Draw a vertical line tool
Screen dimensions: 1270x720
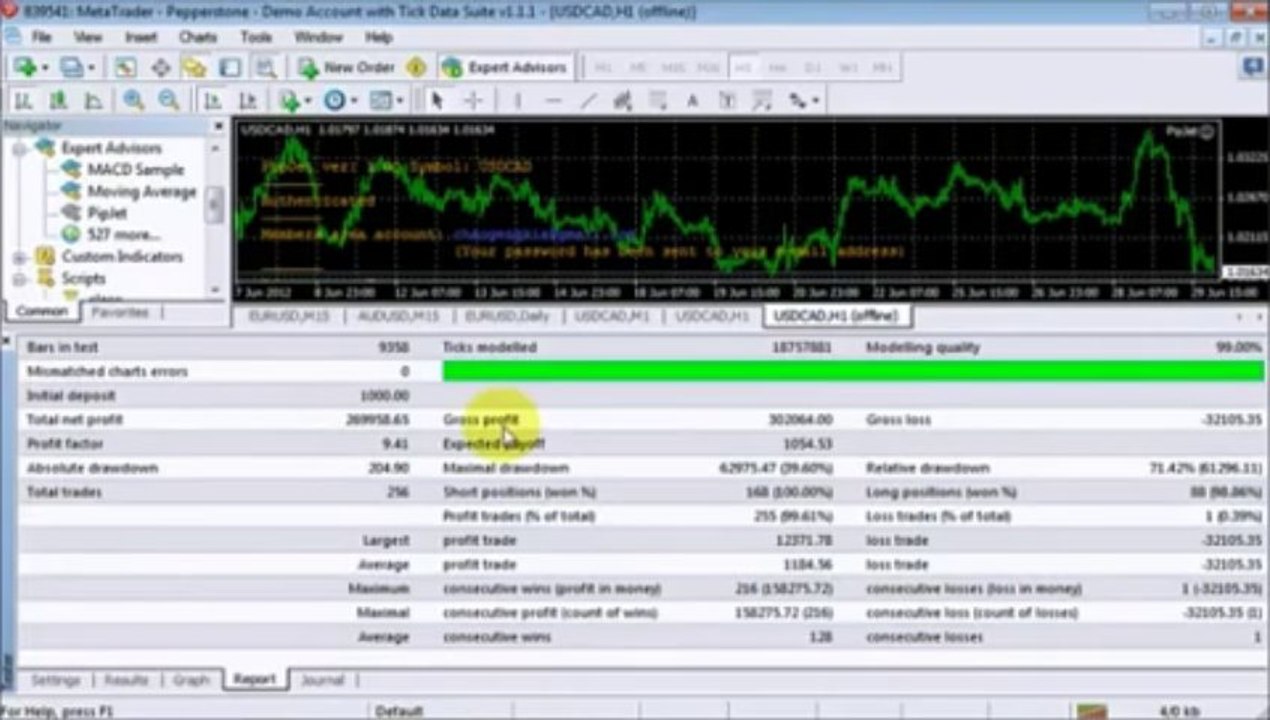point(517,100)
